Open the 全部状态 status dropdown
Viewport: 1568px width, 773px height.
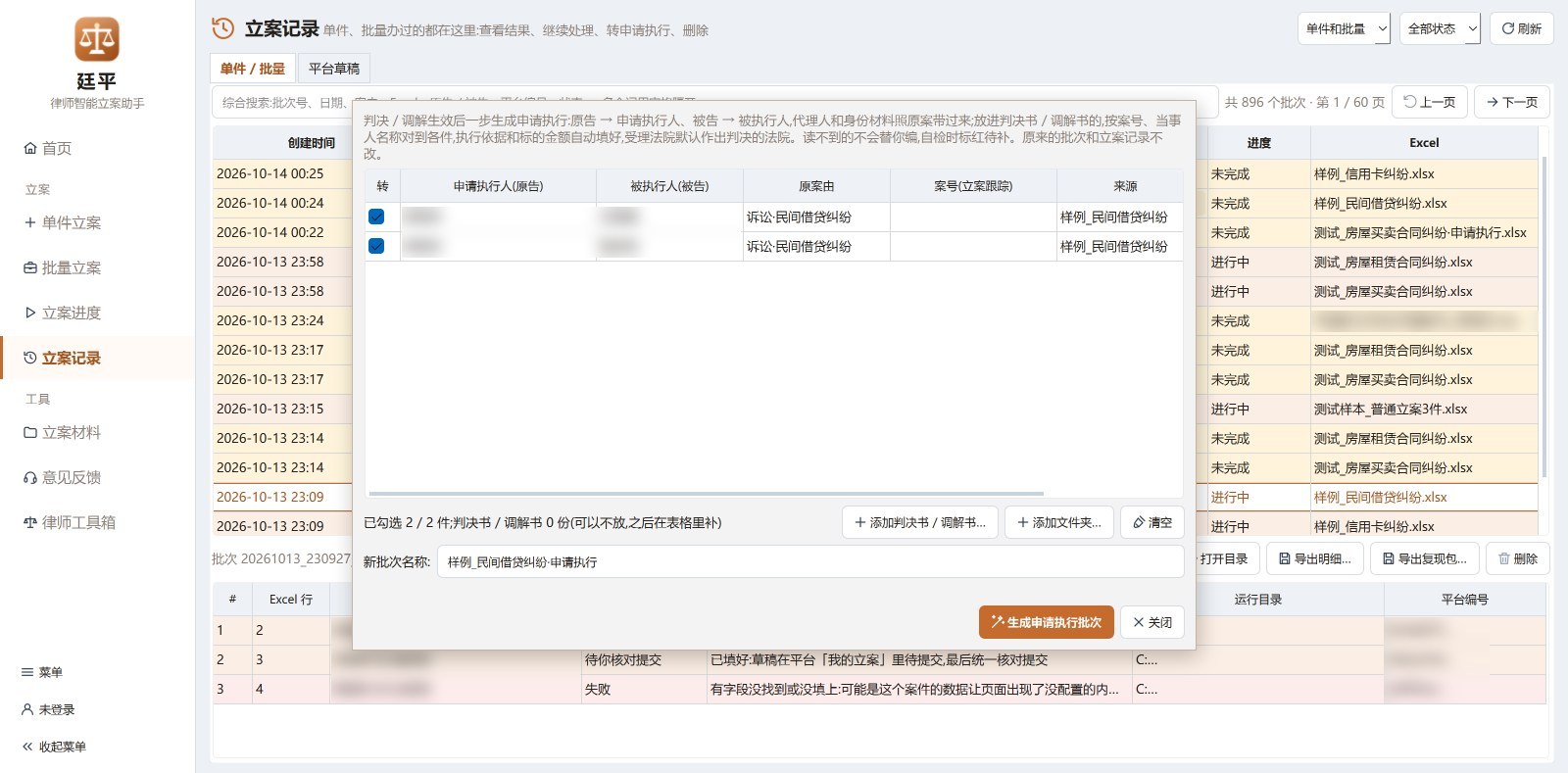tap(1440, 28)
